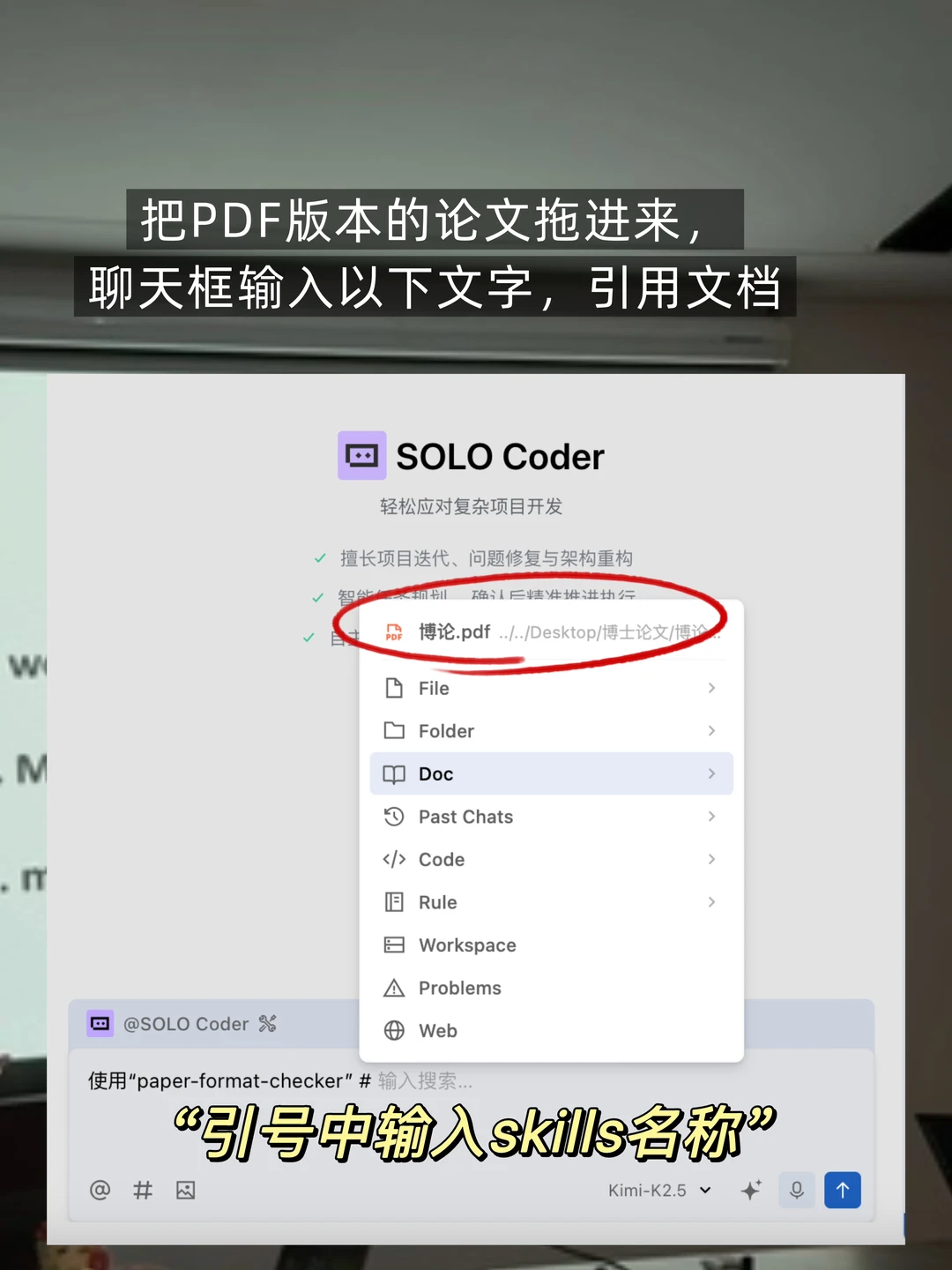This screenshot has width=952, height=1270.
Task: Choose the Doc menu entry
Action: point(552,773)
